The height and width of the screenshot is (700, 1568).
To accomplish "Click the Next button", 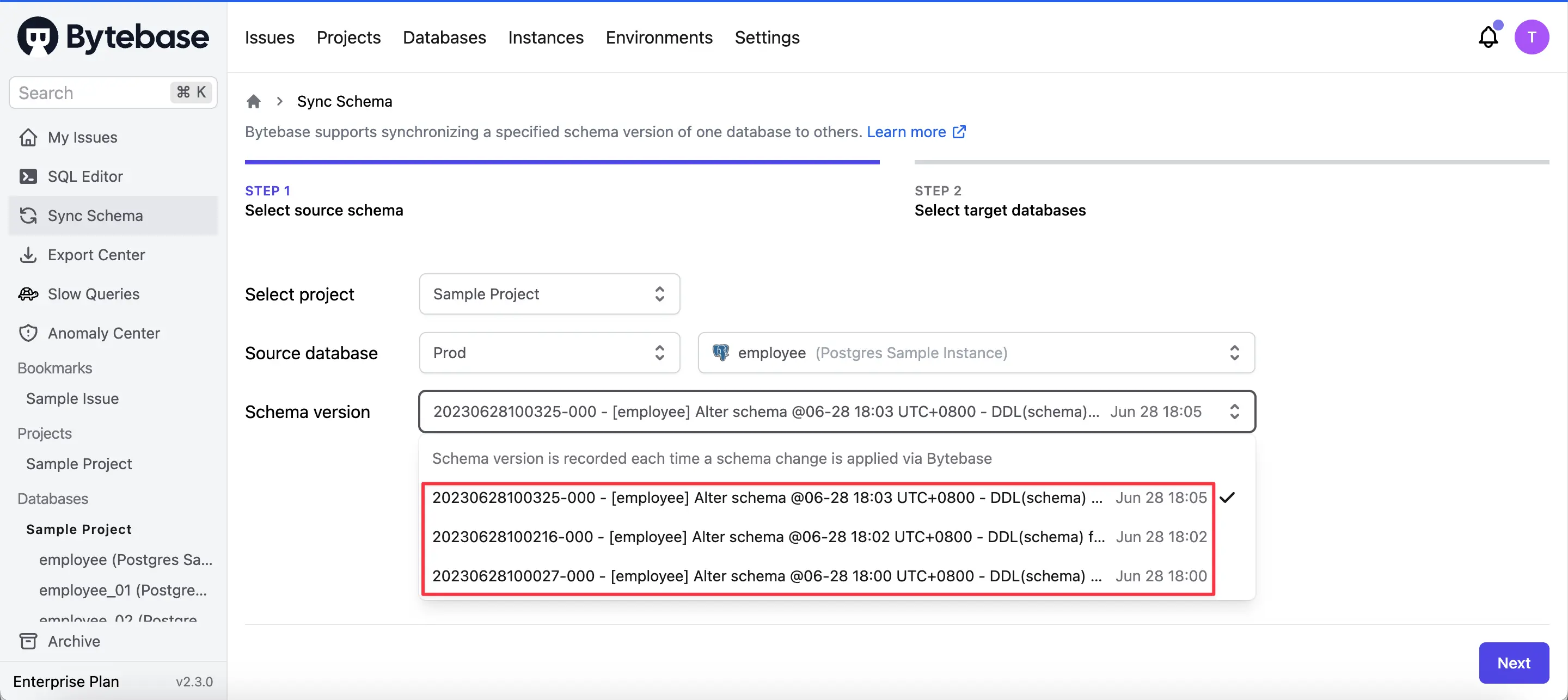I will tap(1514, 663).
